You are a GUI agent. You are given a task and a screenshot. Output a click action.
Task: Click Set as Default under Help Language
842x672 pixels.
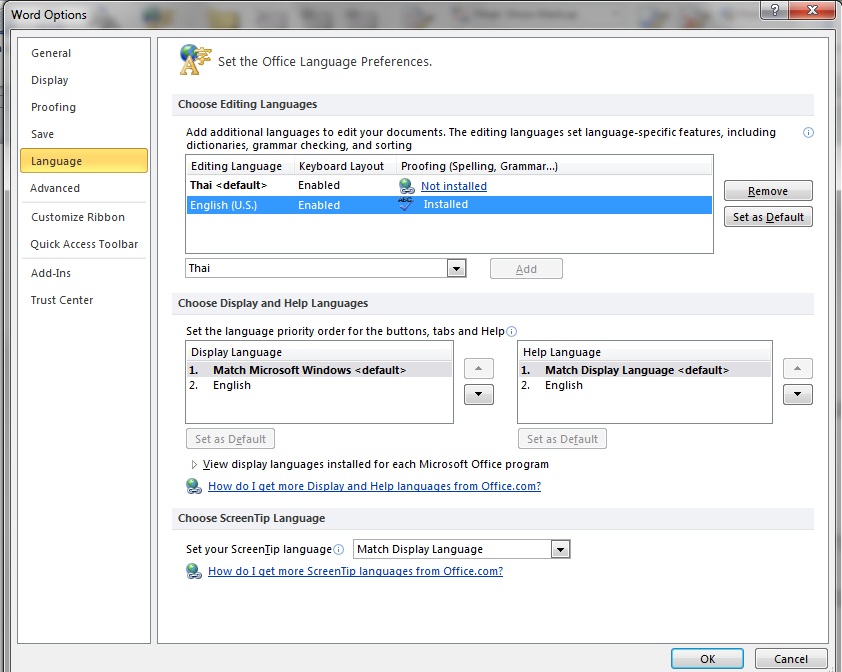[562, 439]
